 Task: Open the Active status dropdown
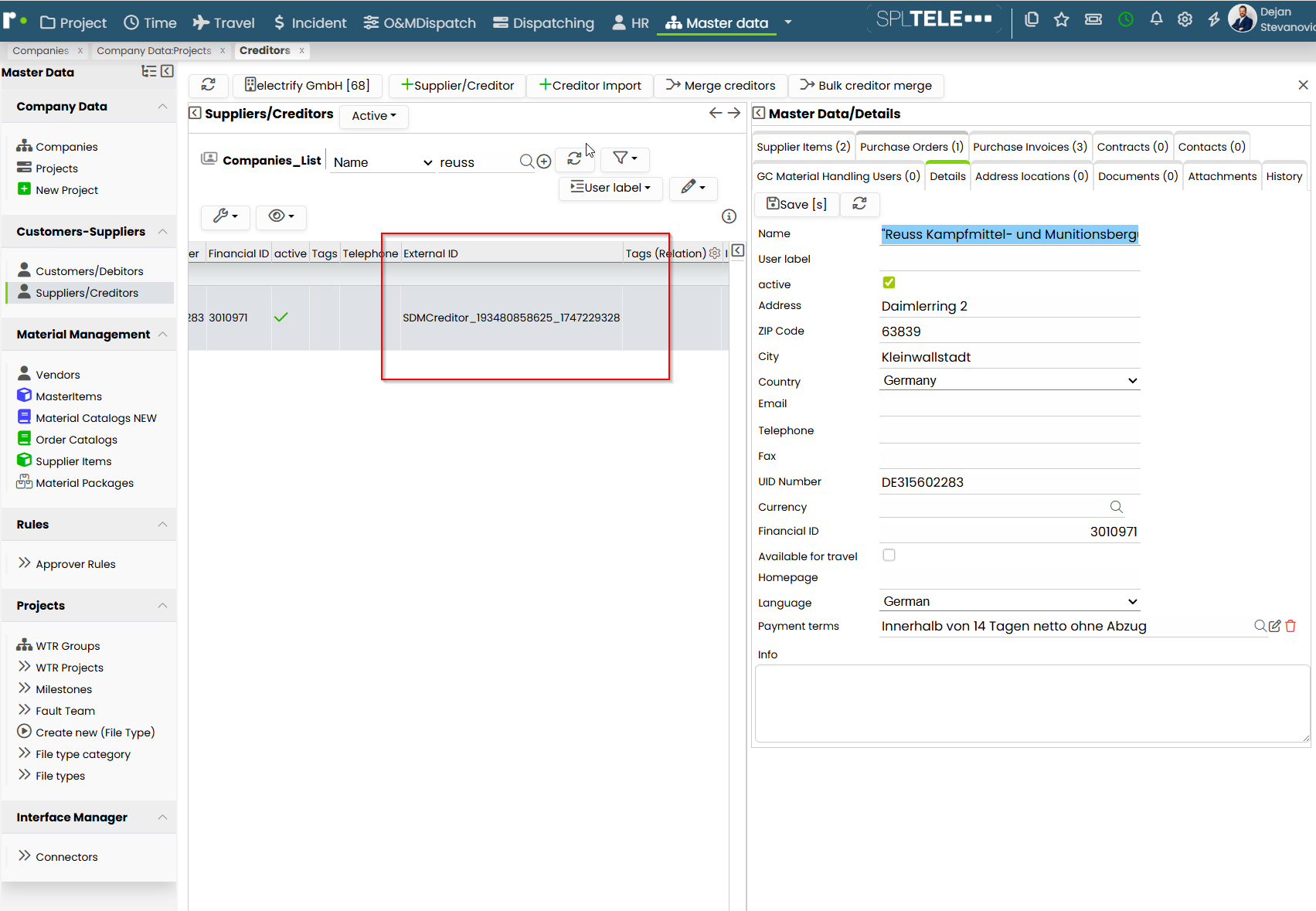(x=374, y=116)
